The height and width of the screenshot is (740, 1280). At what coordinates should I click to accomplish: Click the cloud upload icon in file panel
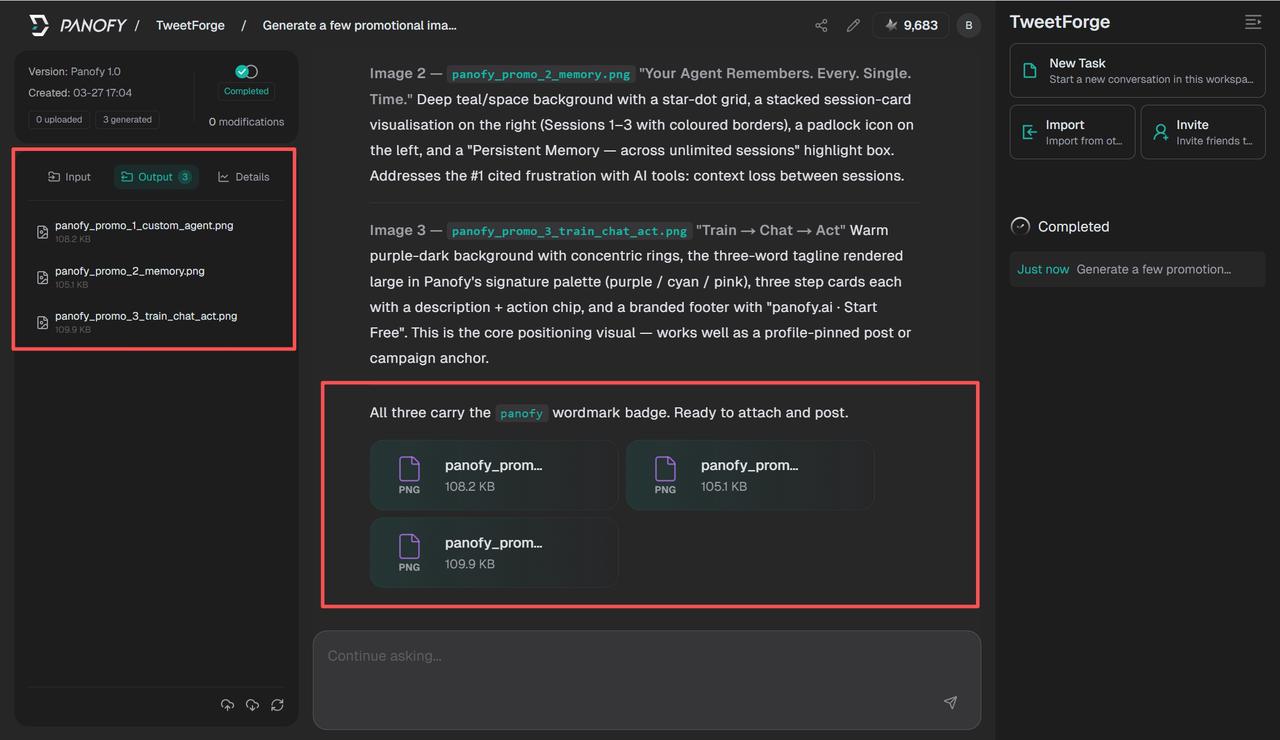[227, 705]
